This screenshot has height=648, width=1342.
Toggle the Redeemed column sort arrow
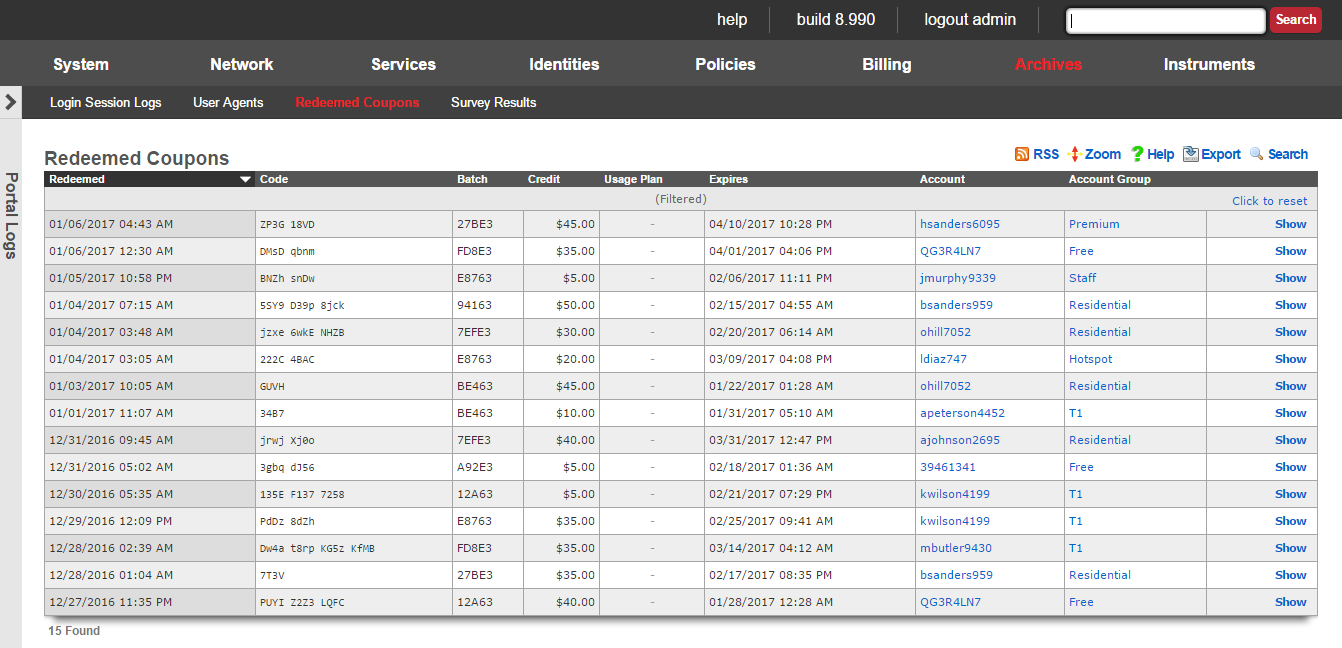(245, 180)
